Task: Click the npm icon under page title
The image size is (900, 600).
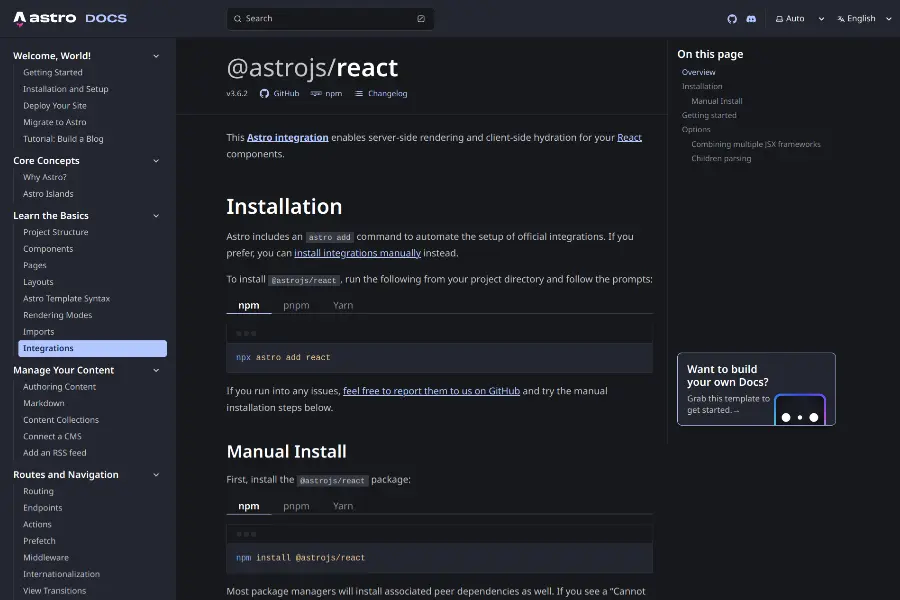Action: 316,93
